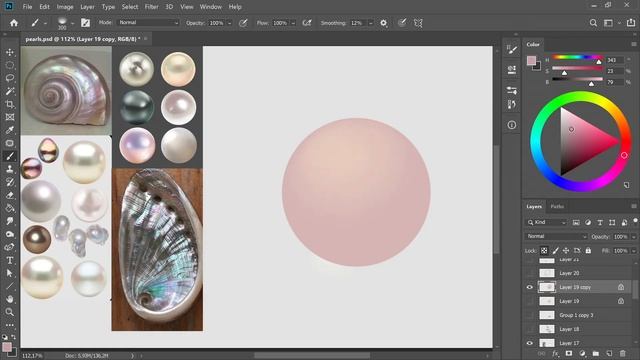Viewport: 640px width, 360px height.
Task: Select the Eraser tool
Action: (10, 195)
